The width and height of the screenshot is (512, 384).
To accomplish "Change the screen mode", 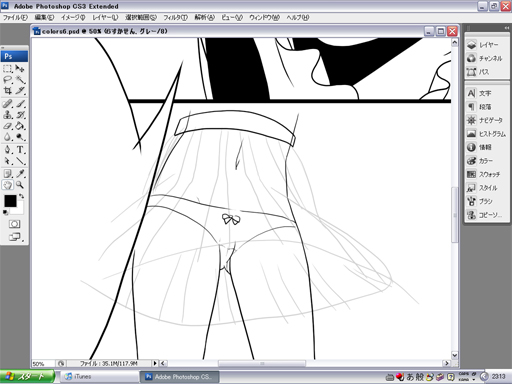I will pos(15,237).
